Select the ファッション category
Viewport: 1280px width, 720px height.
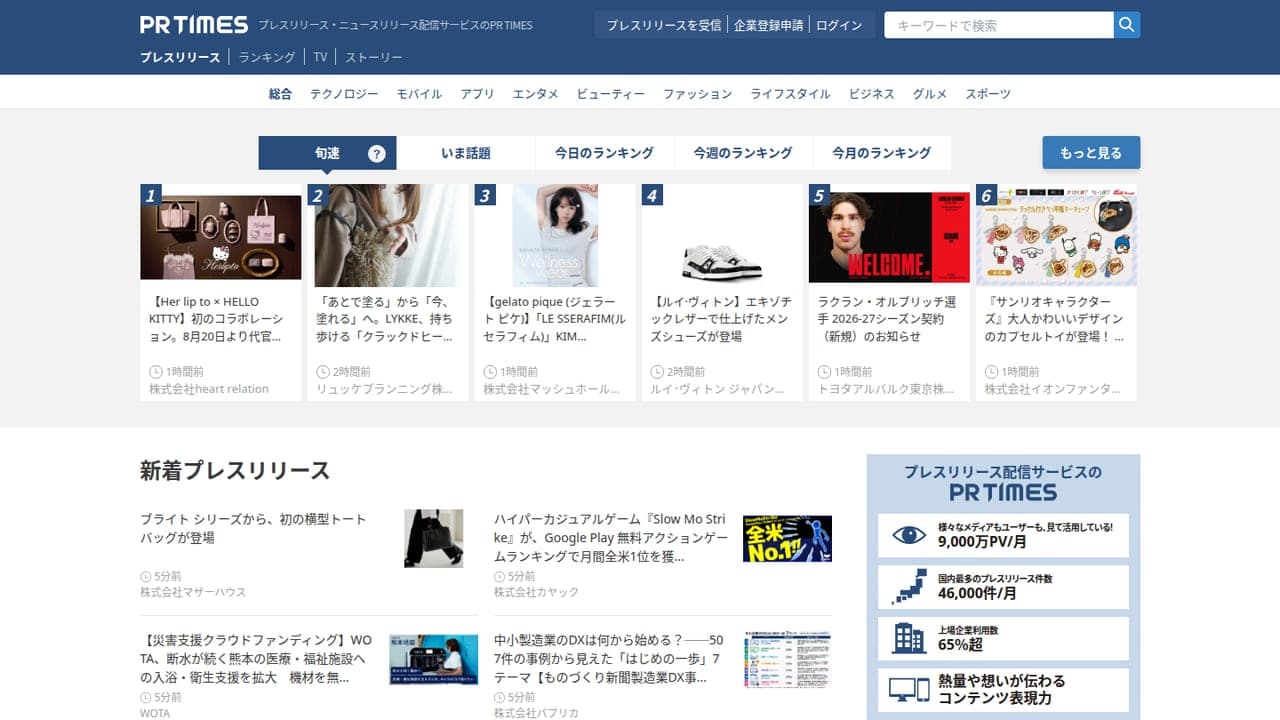click(697, 94)
